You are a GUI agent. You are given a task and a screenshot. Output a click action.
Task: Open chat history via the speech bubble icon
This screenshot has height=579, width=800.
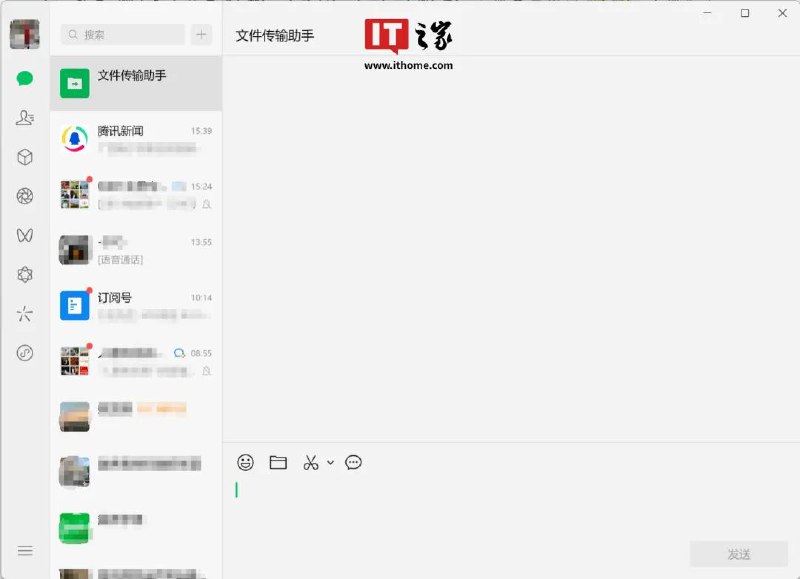[353, 462]
